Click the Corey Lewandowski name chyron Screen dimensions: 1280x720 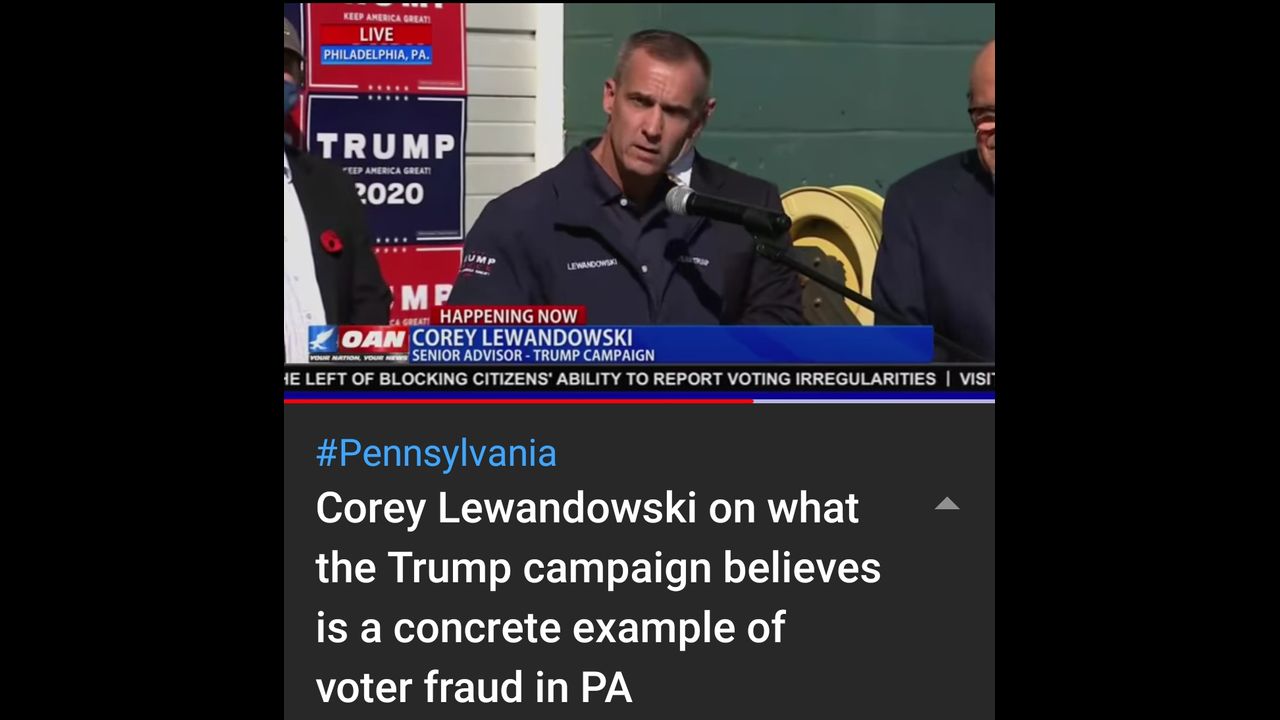coord(522,338)
